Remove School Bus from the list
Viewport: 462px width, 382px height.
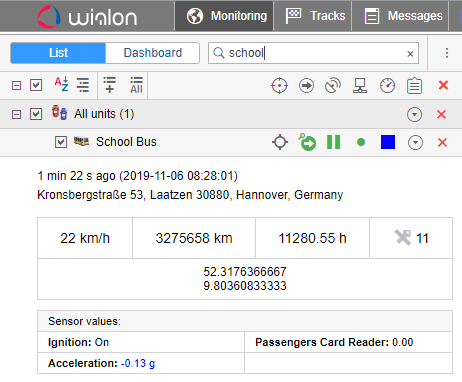click(x=442, y=142)
